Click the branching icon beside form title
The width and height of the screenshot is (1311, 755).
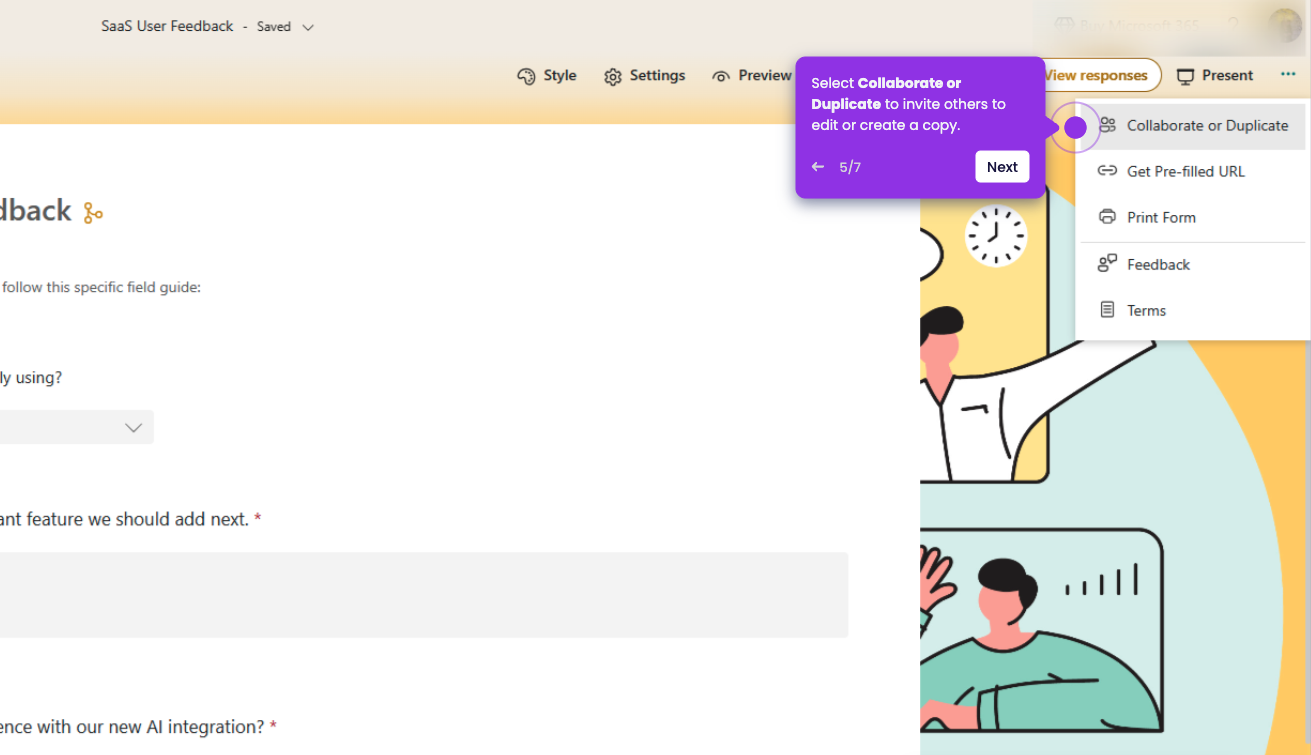(x=93, y=212)
